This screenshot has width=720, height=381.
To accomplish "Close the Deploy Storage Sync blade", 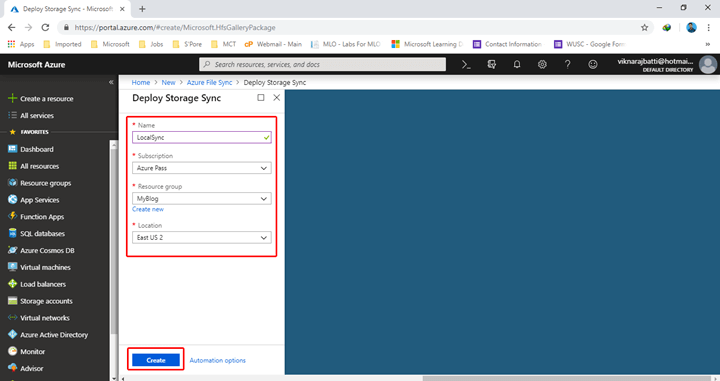I will (276, 97).
